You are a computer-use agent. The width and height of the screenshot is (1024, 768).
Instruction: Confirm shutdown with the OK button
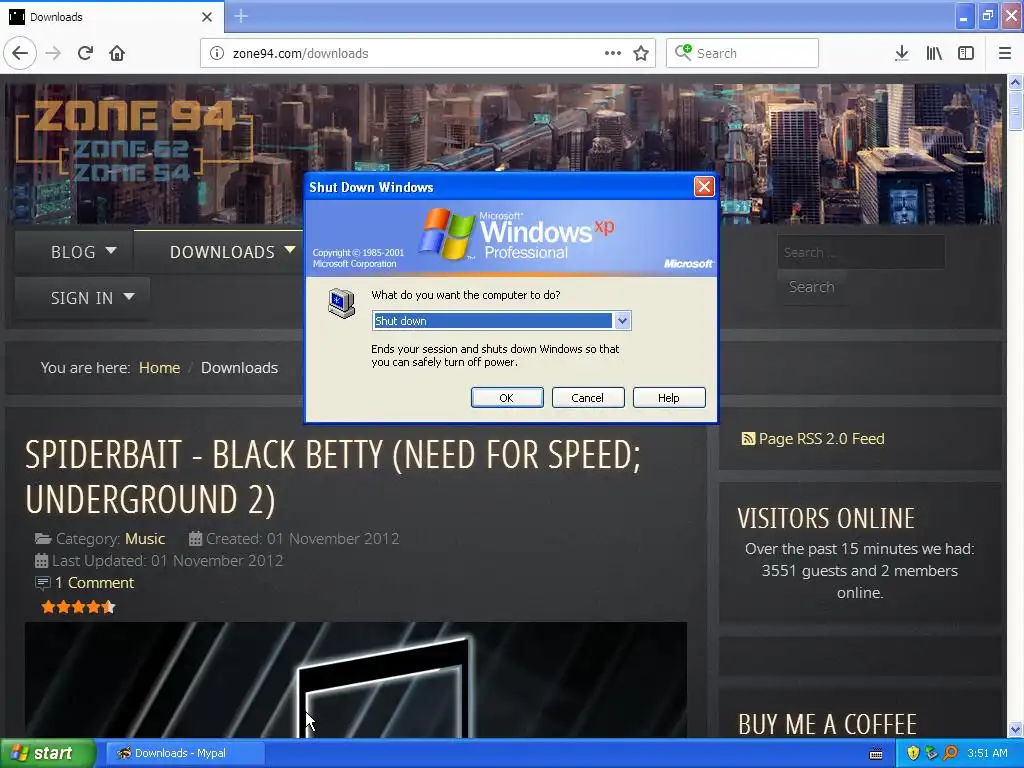507,398
